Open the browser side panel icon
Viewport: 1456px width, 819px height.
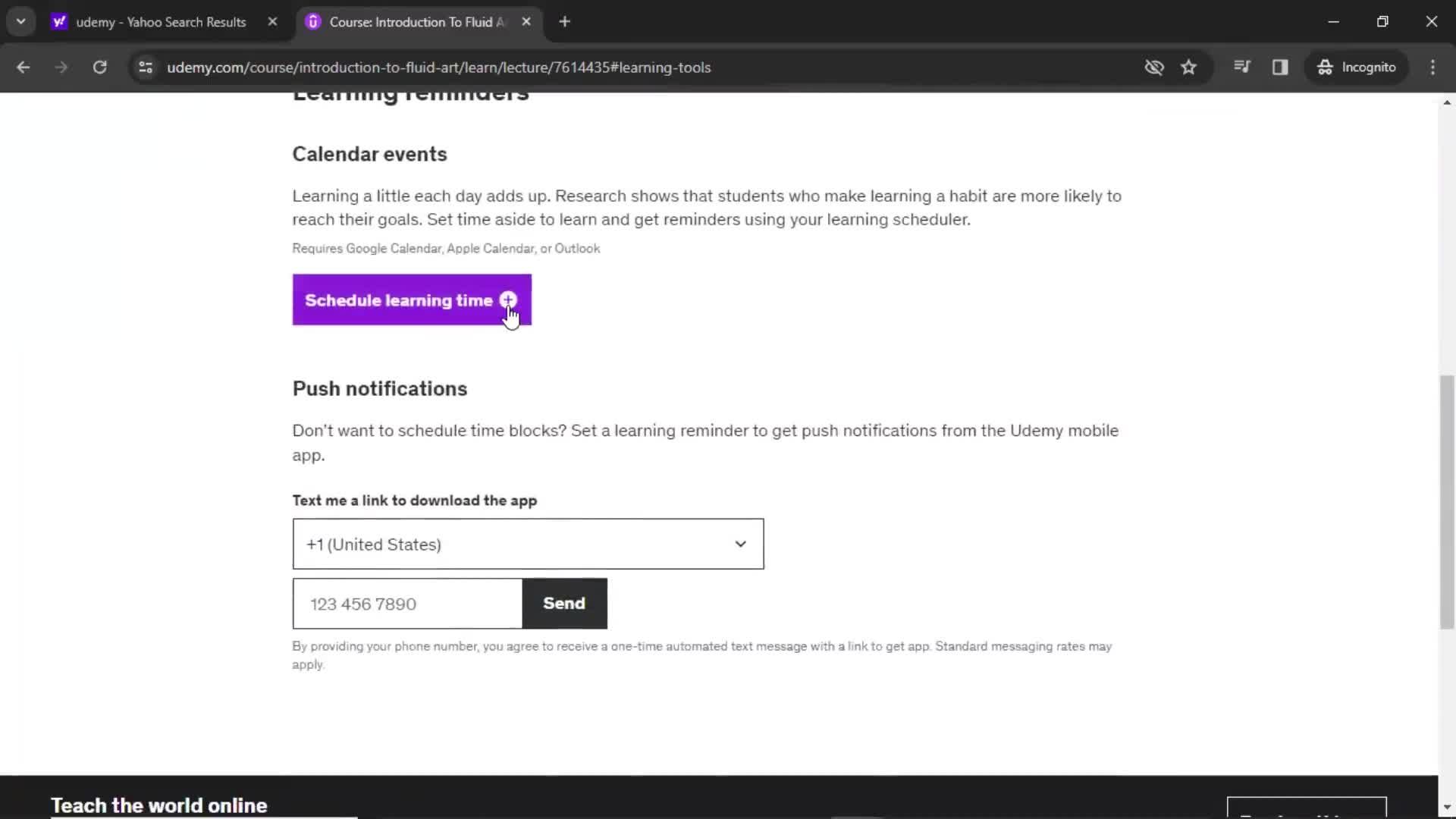tap(1280, 67)
